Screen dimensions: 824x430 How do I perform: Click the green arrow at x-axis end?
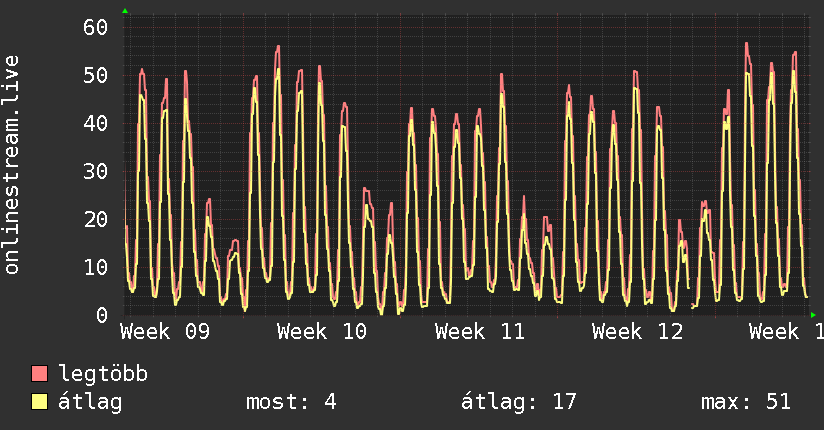(813, 315)
